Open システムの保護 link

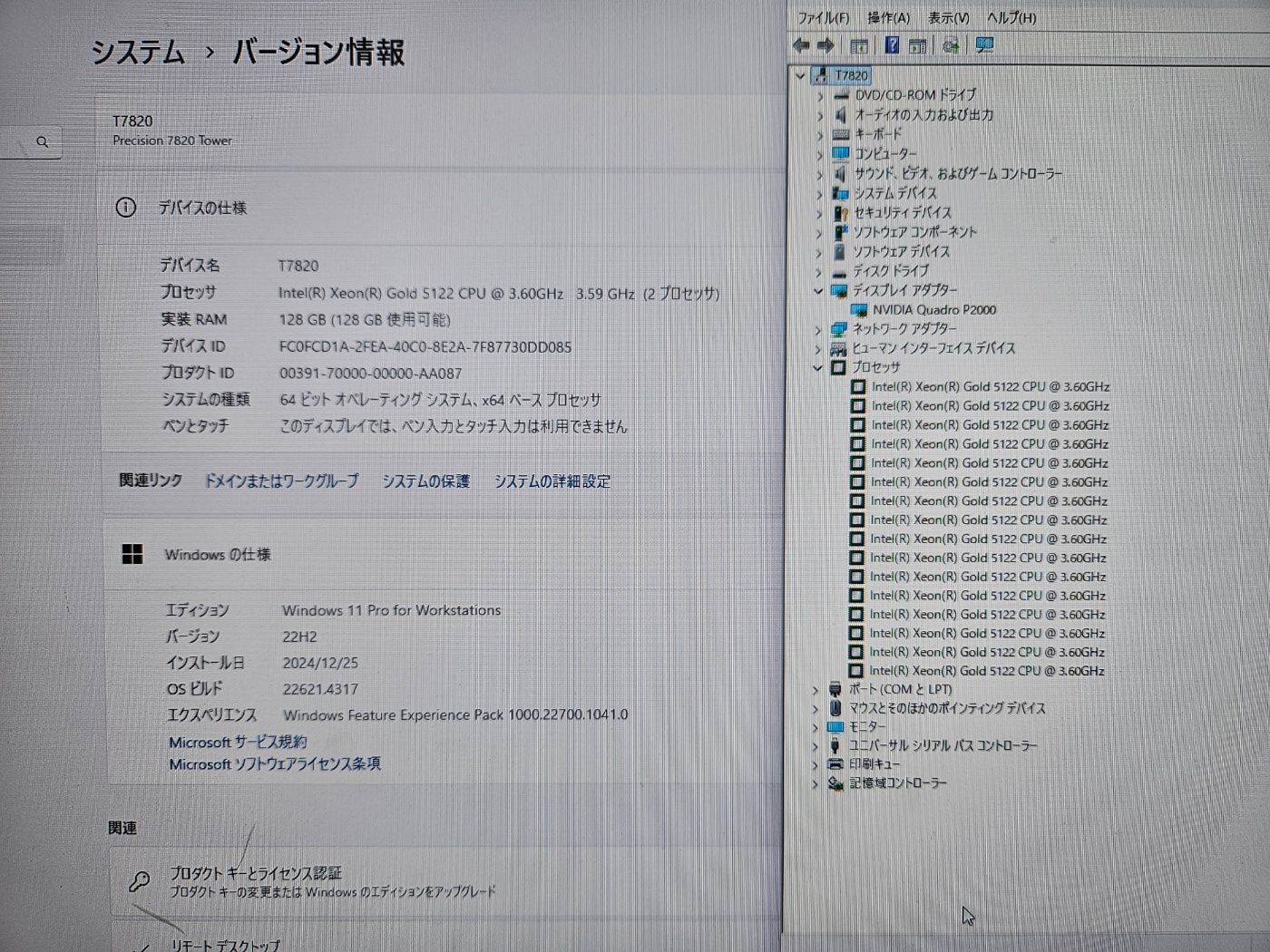click(x=425, y=481)
